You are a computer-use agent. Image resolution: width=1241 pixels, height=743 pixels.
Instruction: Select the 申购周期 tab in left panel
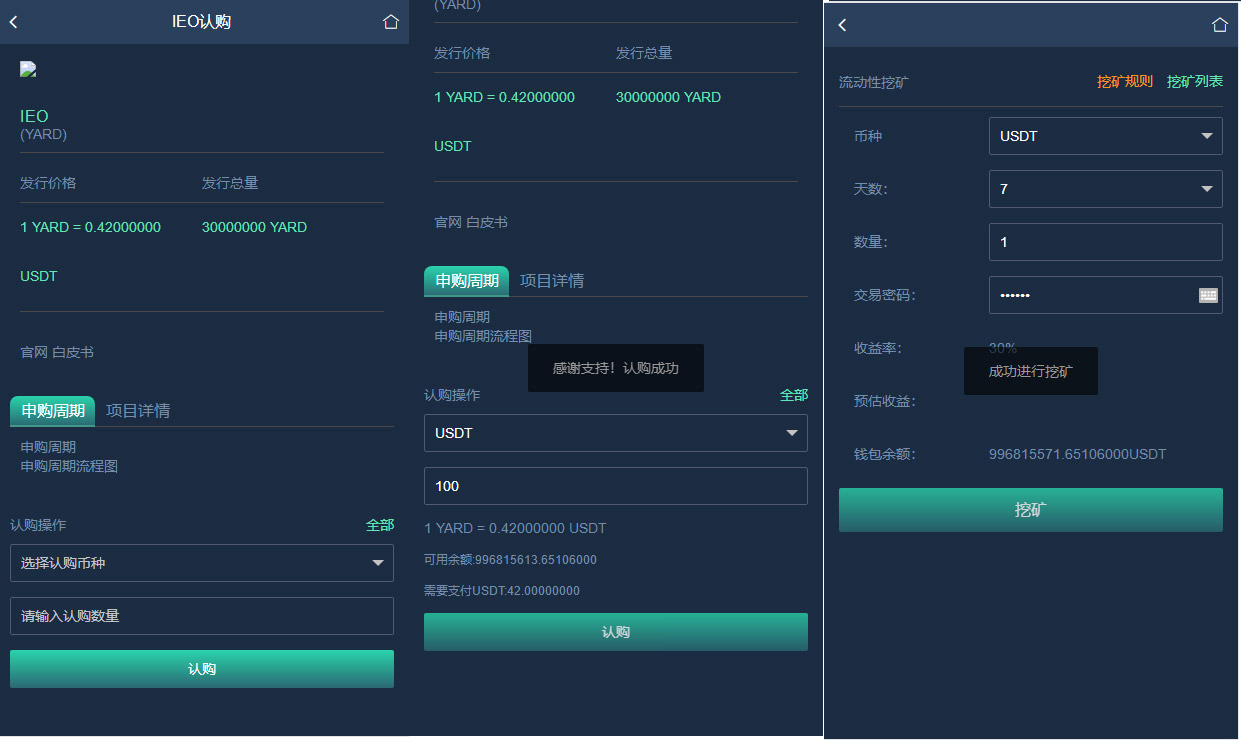click(53, 411)
